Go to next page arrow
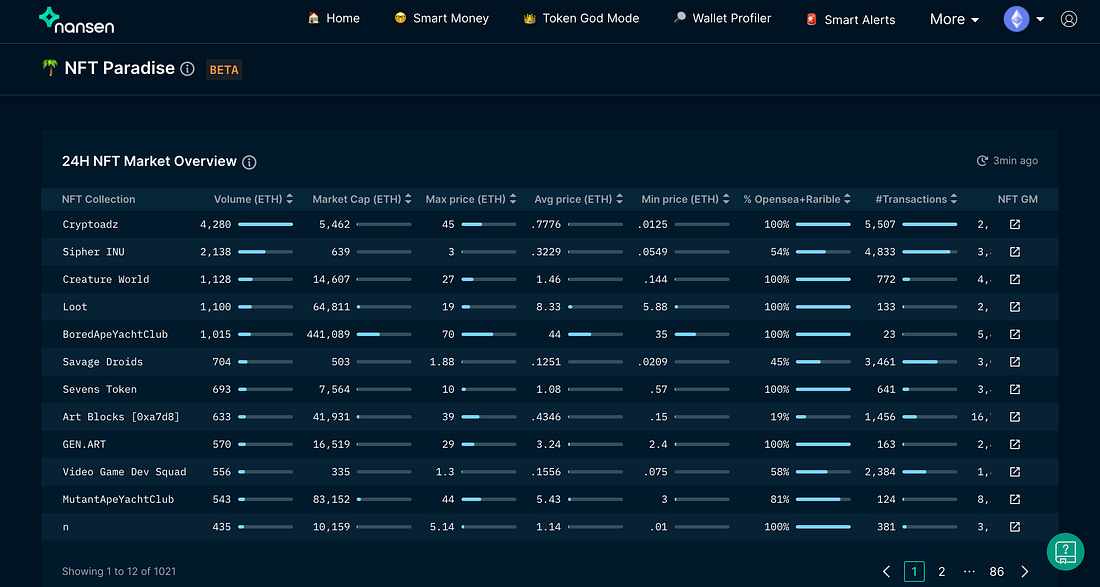1100x587 pixels. 1025,572
